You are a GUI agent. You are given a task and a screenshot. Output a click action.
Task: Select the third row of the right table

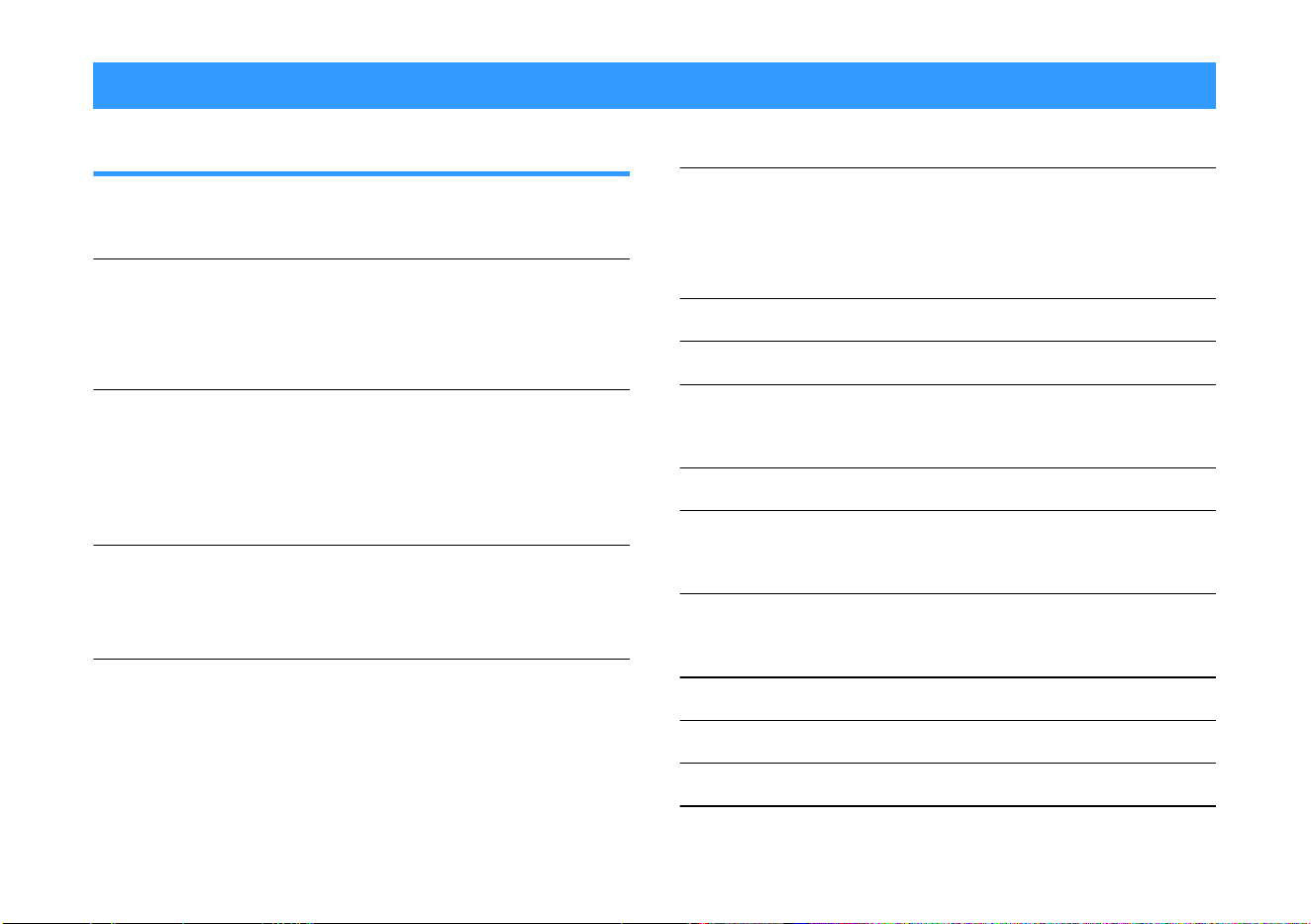[x=948, y=362]
